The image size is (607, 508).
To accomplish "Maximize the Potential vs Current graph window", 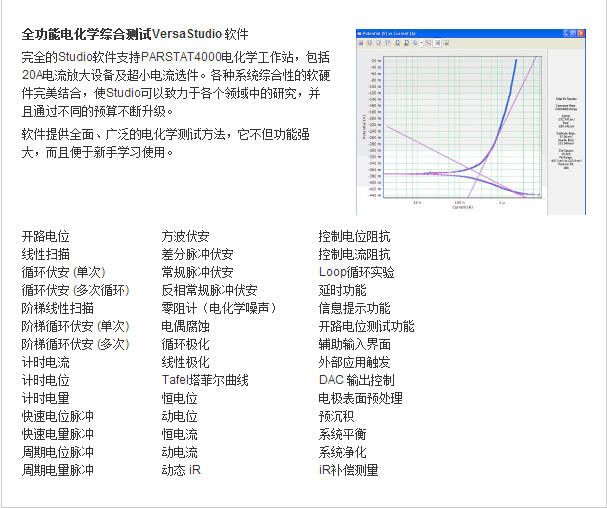I will [x=573, y=33].
